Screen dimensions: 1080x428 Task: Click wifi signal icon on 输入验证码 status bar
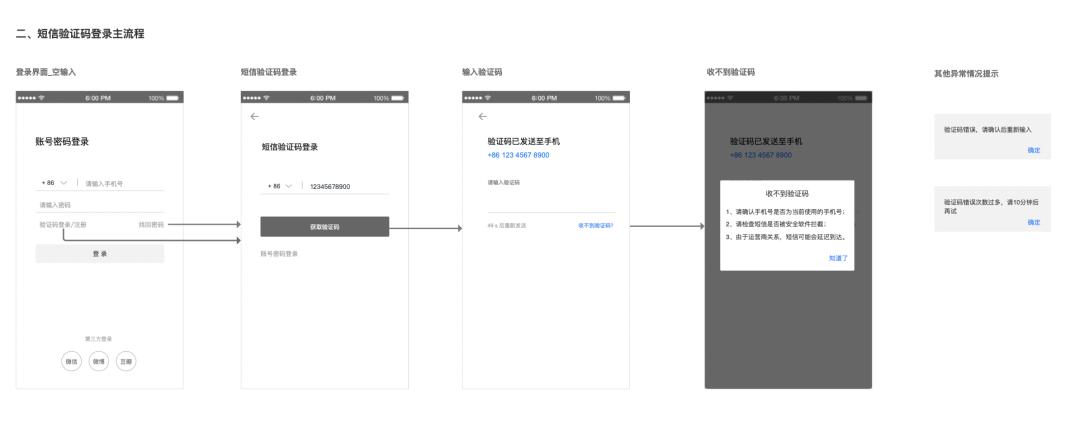point(488,98)
